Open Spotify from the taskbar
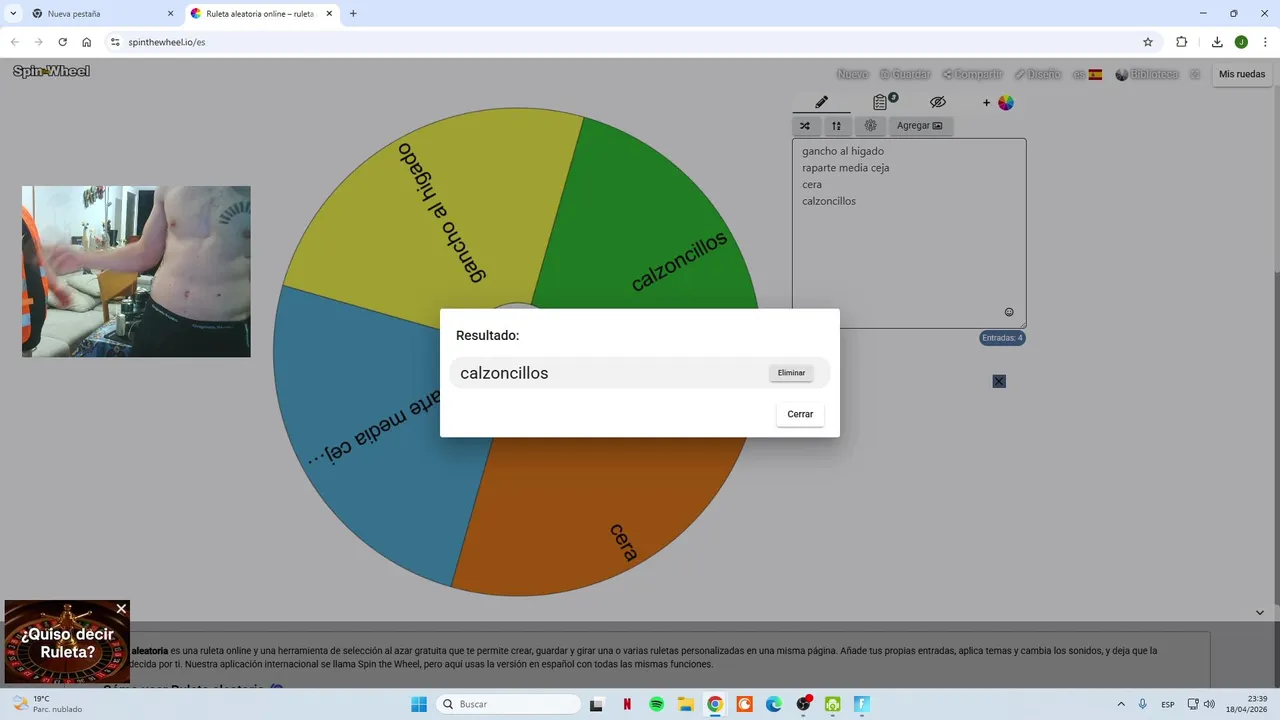The image size is (1280, 720). coord(656,704)
